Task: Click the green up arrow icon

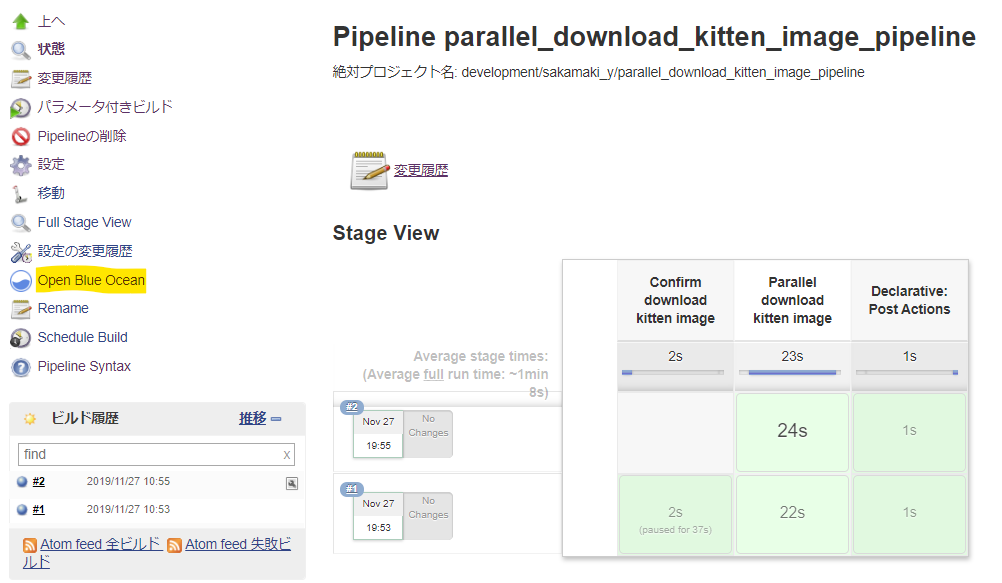Action: (20, 20)
